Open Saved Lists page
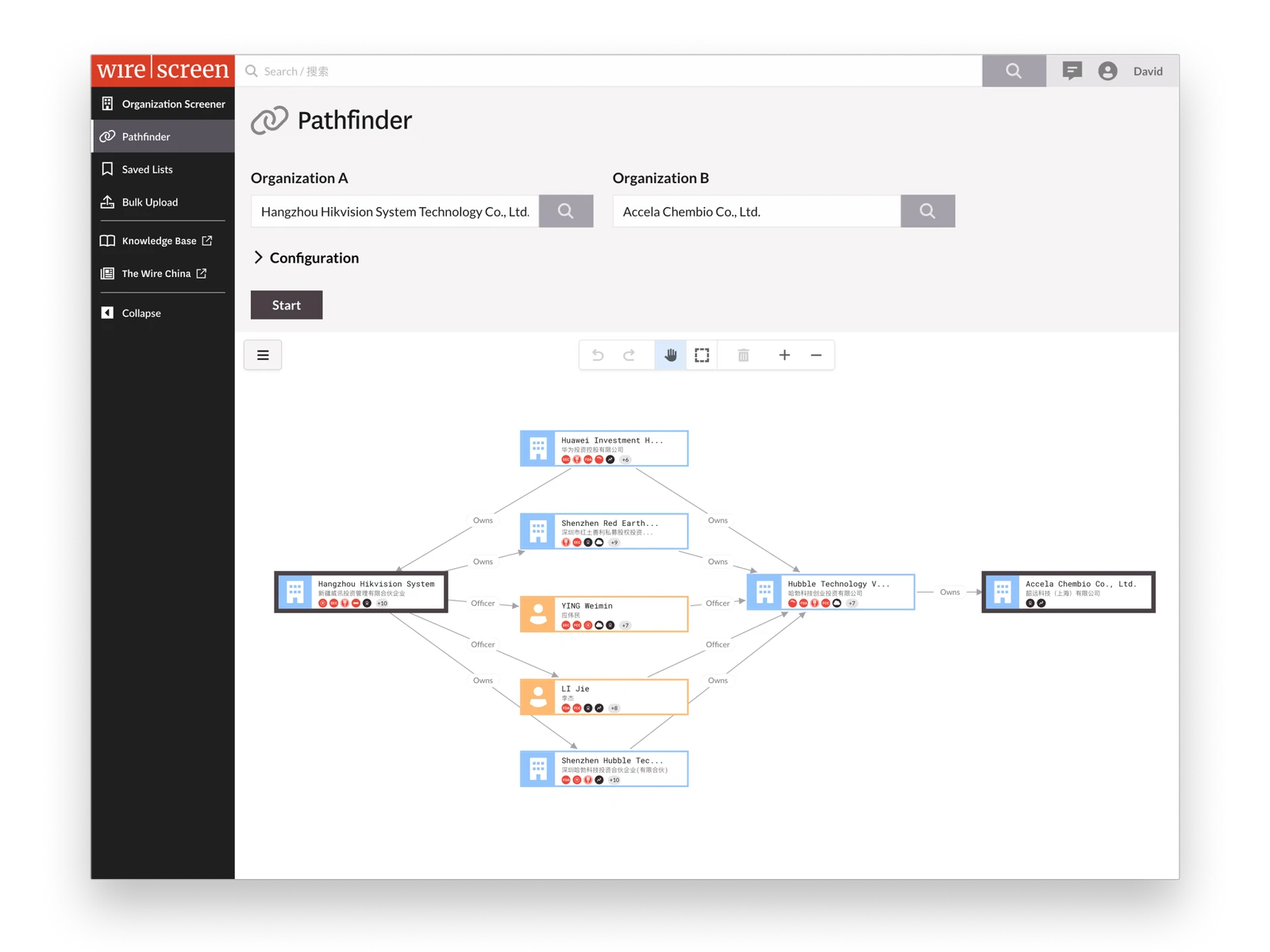The height and width of the screenshot is (952, 1270). 163,169
